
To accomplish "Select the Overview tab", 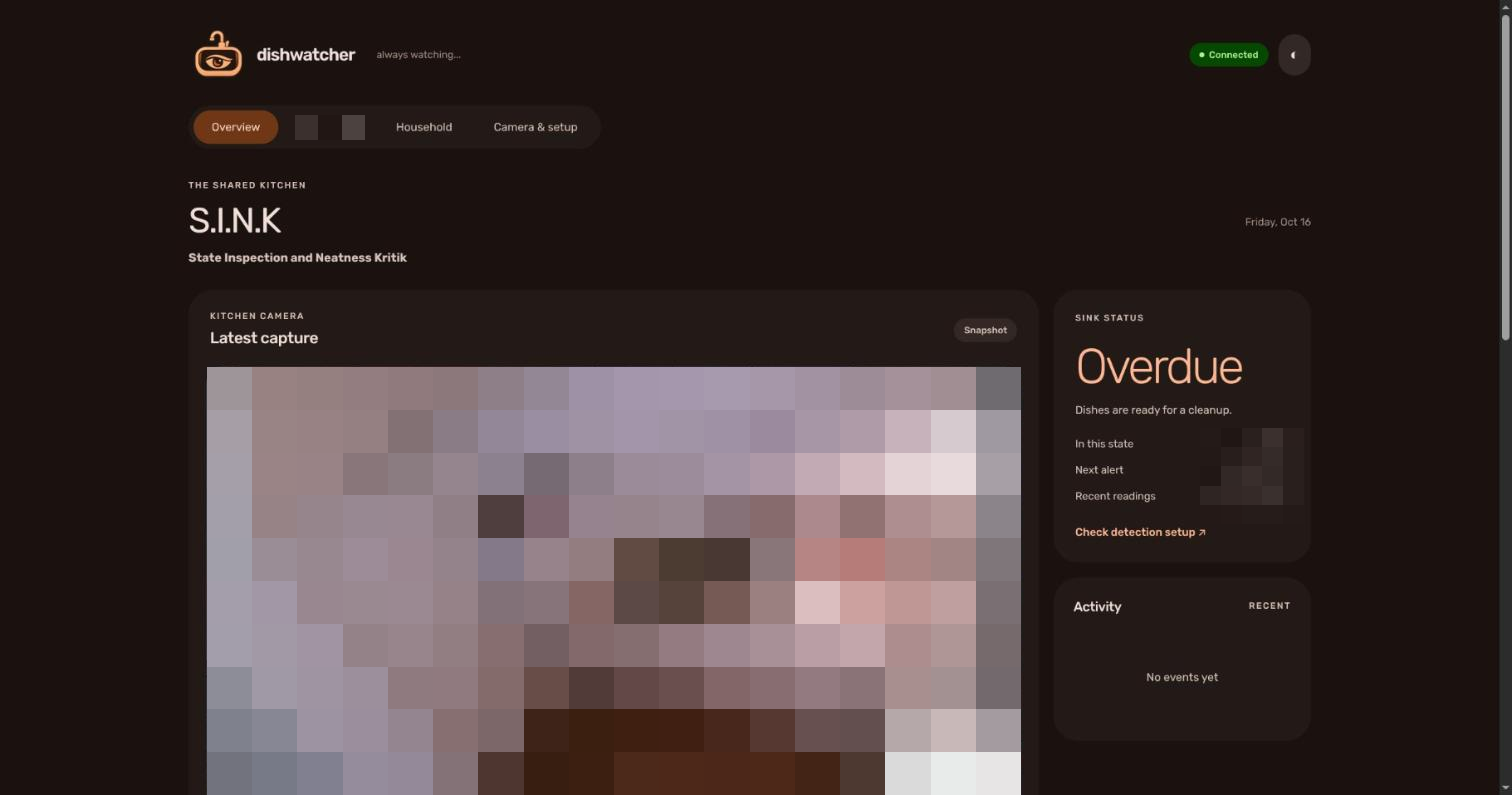I will [235, 127].
